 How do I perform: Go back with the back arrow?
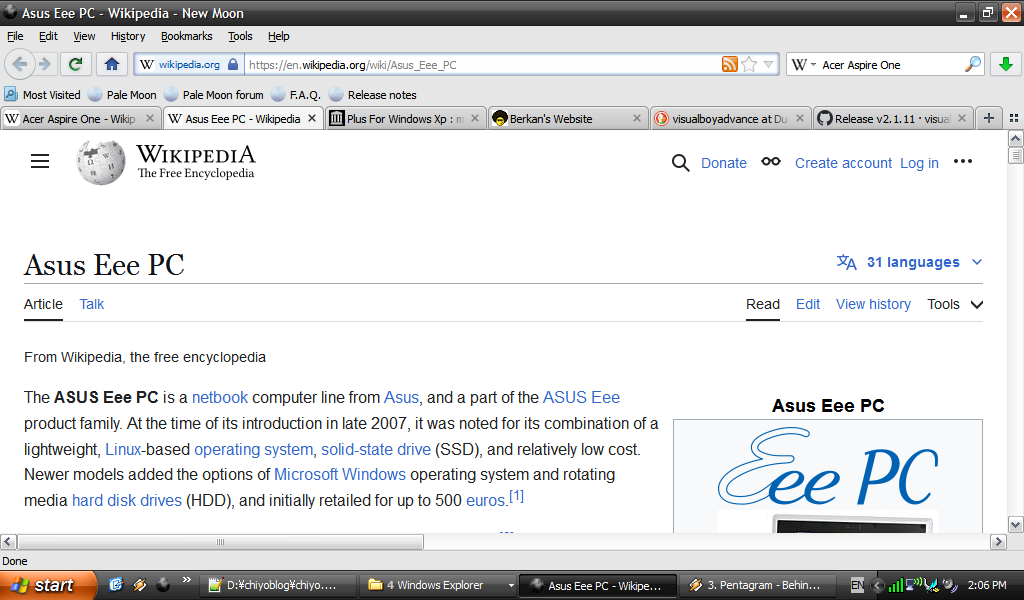click(x=20, y=64)
